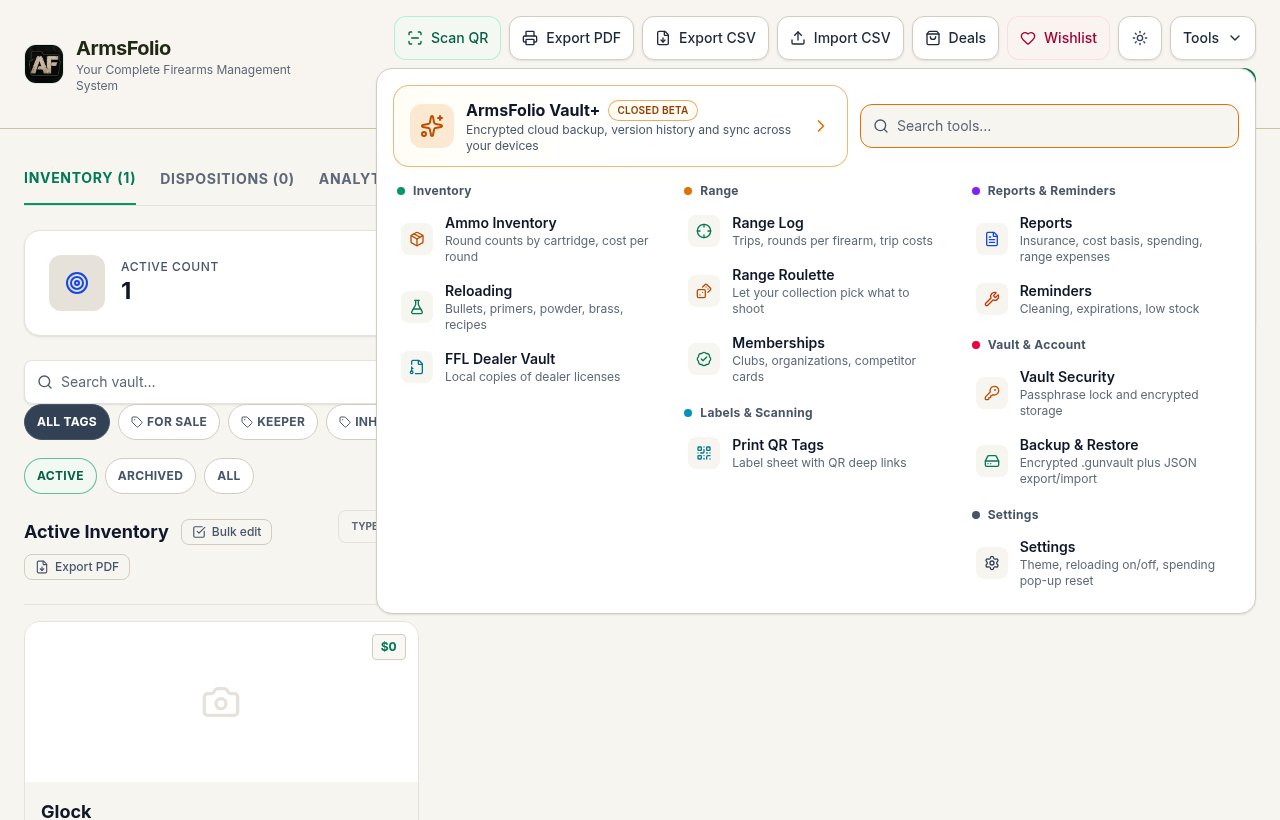Click the Range Roulette dice icon
Viewport: 1280px width, 820px height.
tap(704, 291)
